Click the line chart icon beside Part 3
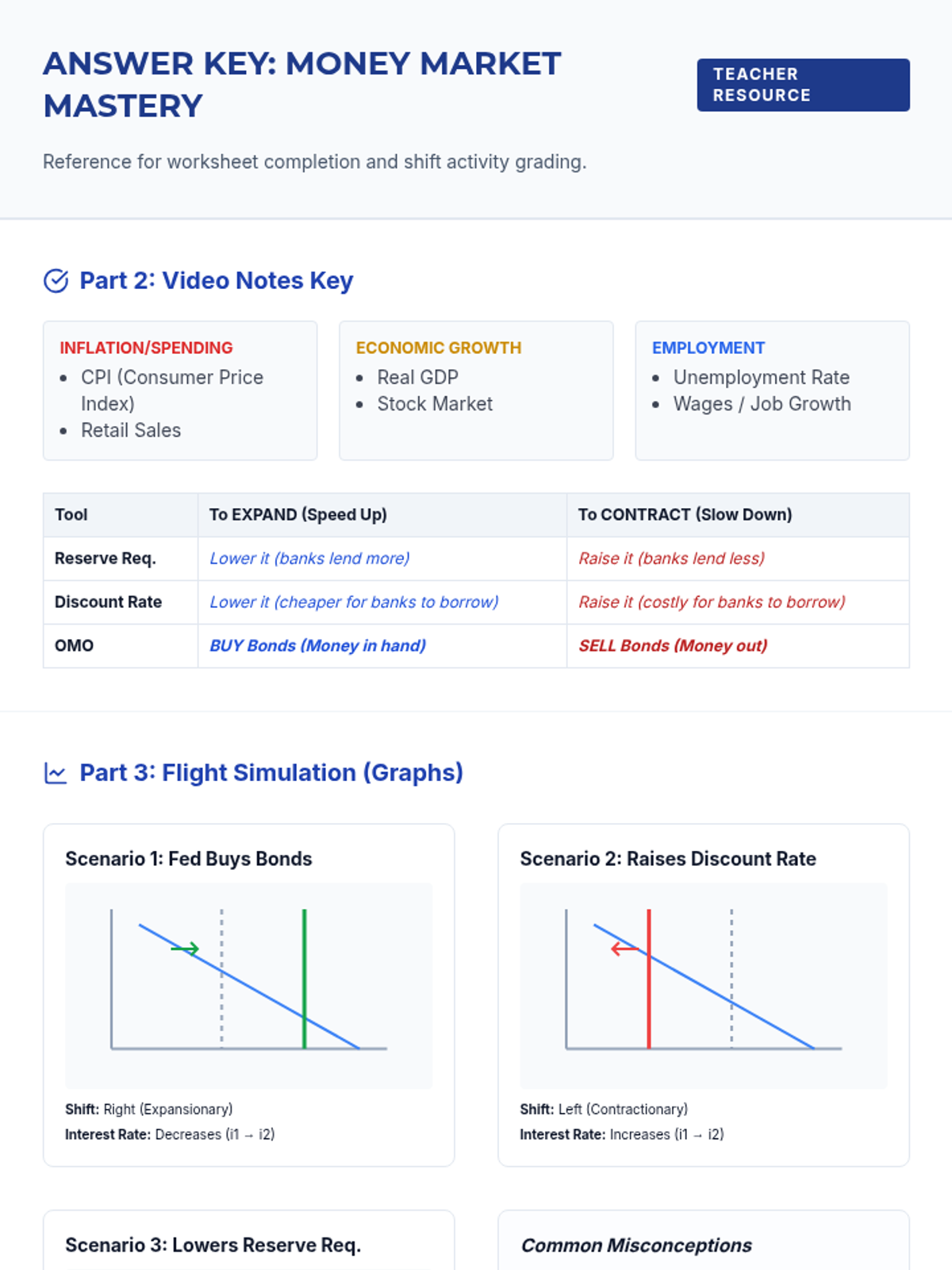 point(56,773)
